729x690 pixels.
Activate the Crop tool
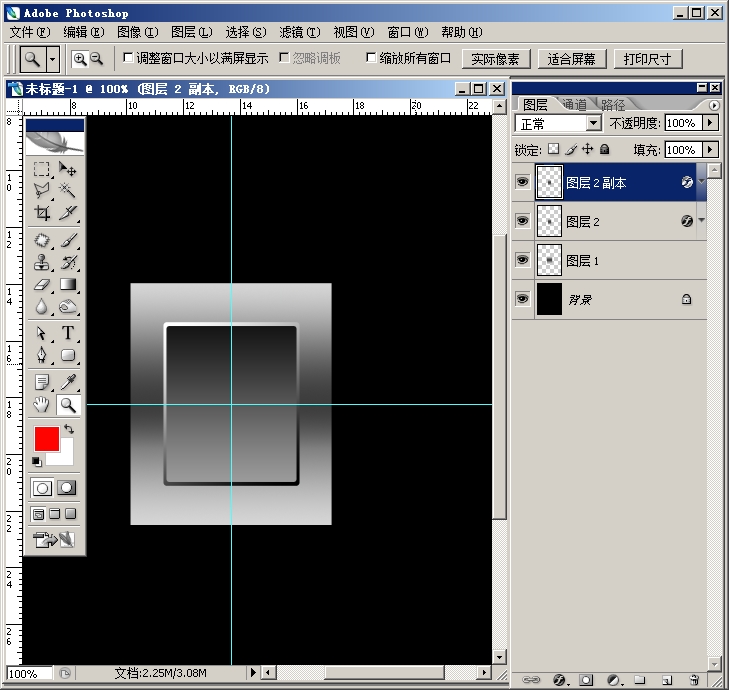(x=41, y=212)
